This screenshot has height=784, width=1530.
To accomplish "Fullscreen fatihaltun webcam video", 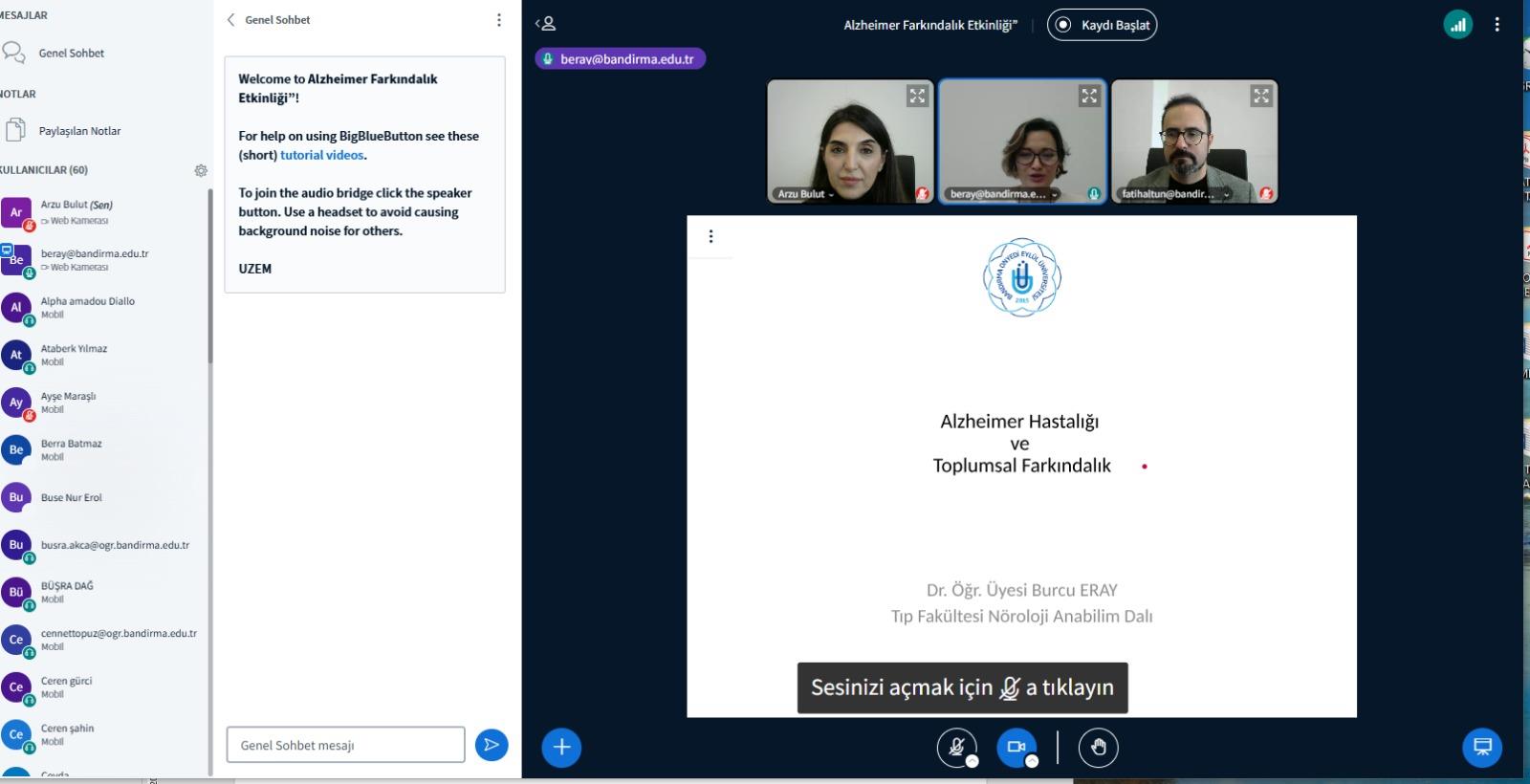I will pyautogui.click(x=1261, y=96).
